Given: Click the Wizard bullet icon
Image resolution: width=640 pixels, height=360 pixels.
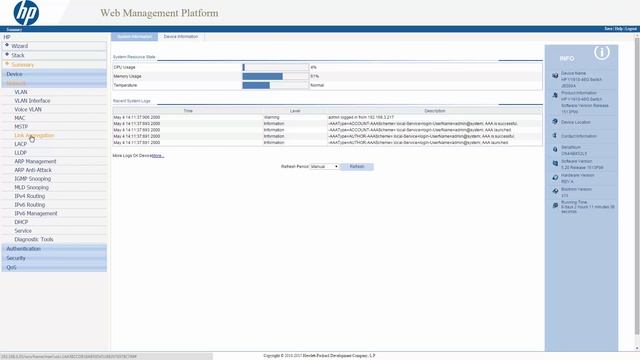Looking at the screenshot, I should [x=7, y=45].
